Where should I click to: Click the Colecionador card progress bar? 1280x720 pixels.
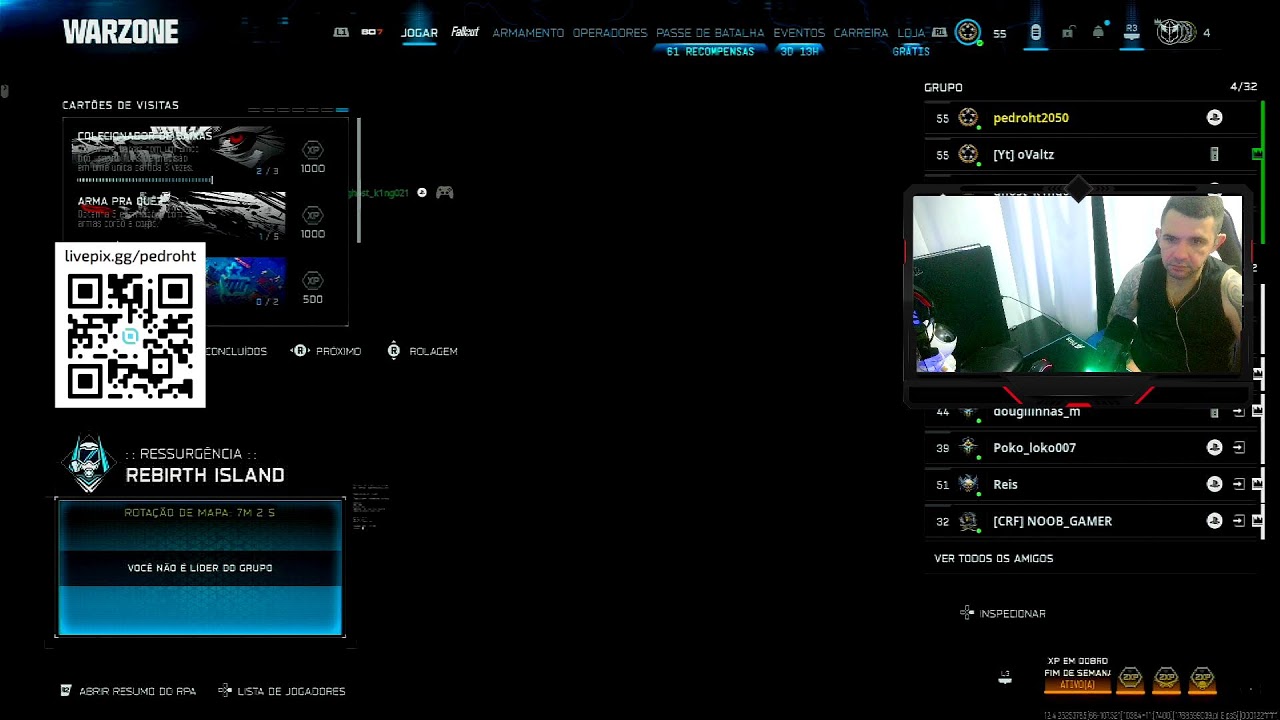145,180
